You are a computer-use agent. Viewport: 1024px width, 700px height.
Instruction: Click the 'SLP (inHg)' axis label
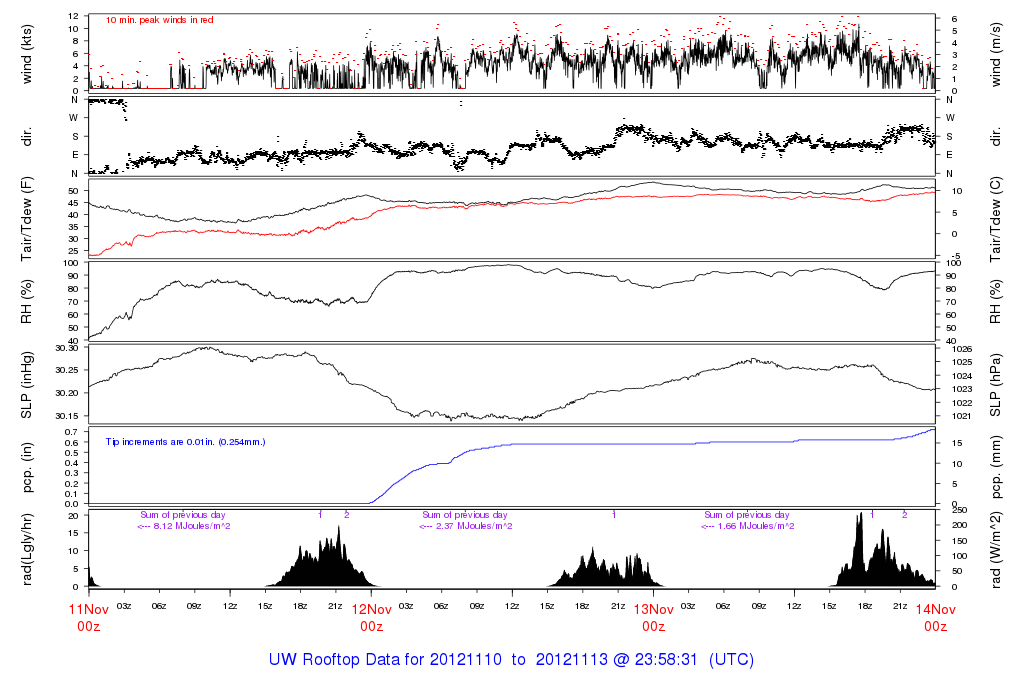point(28,384)
